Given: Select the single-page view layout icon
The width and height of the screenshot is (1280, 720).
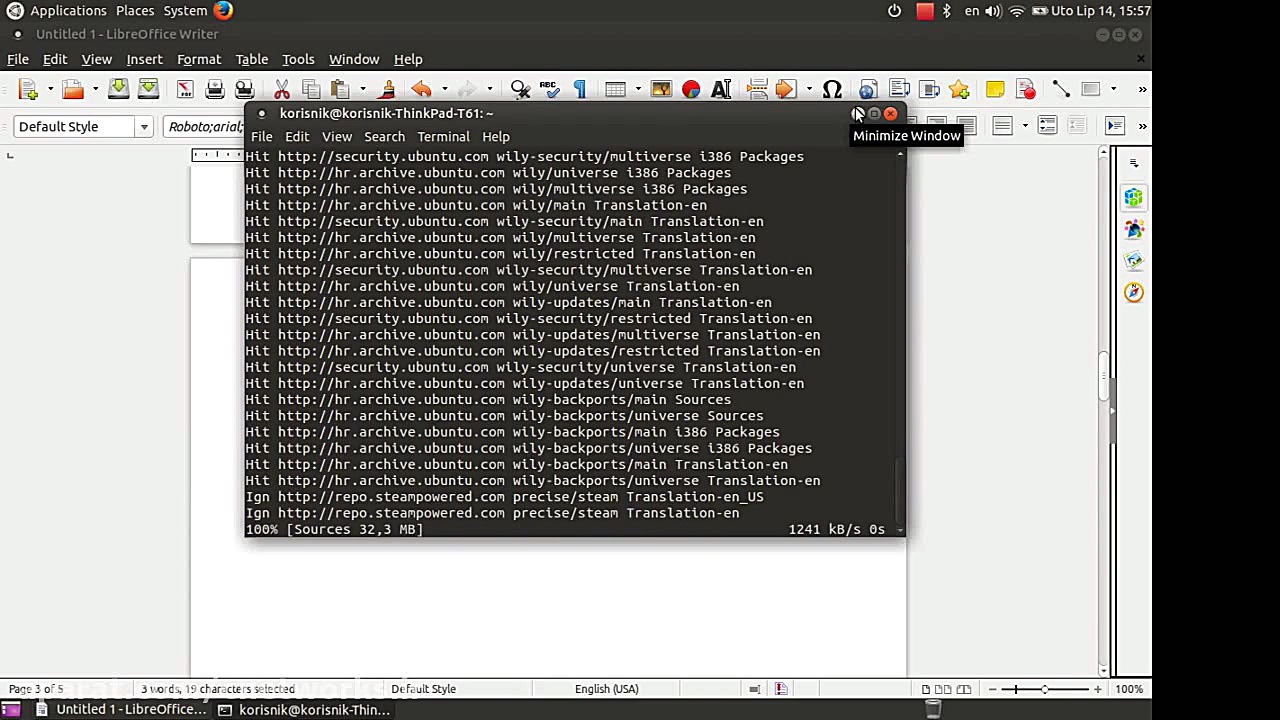Looking at the screenshot, I should 926,689.
